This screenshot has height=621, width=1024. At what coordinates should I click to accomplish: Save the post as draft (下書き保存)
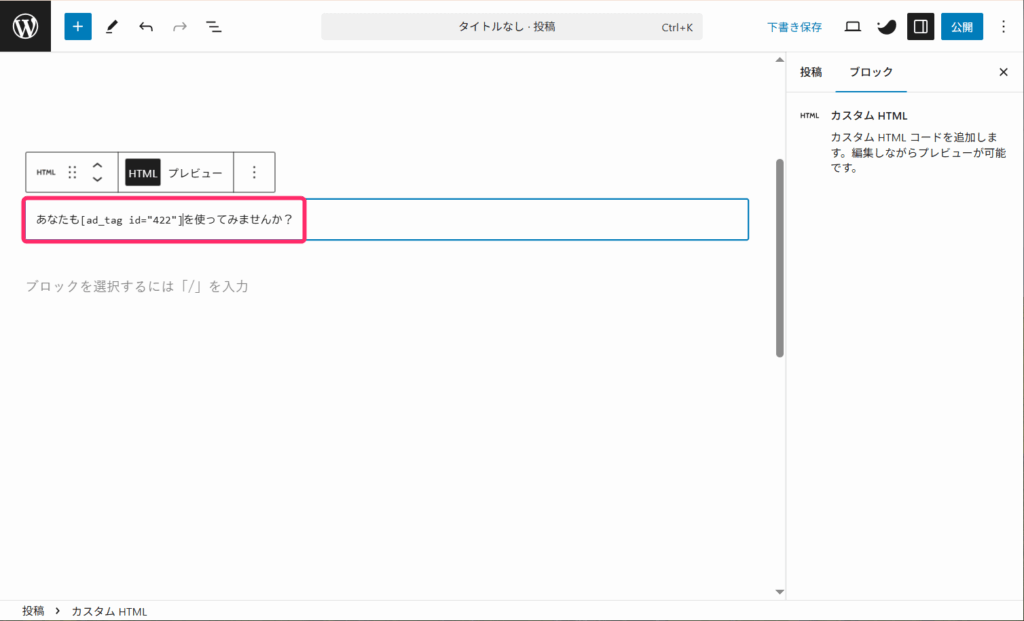(x=794, y=27)
